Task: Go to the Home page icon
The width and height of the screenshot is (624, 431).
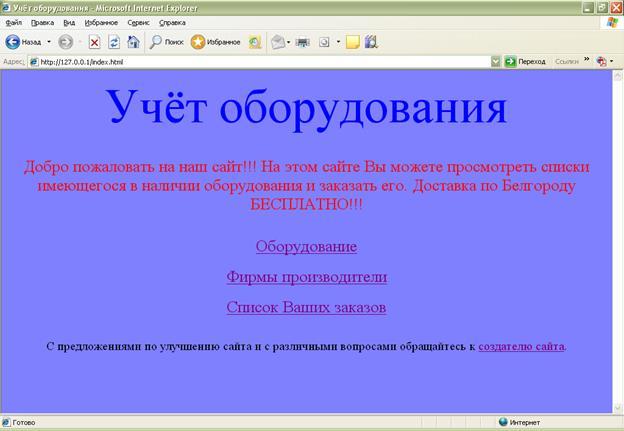Action: (133, 42)
